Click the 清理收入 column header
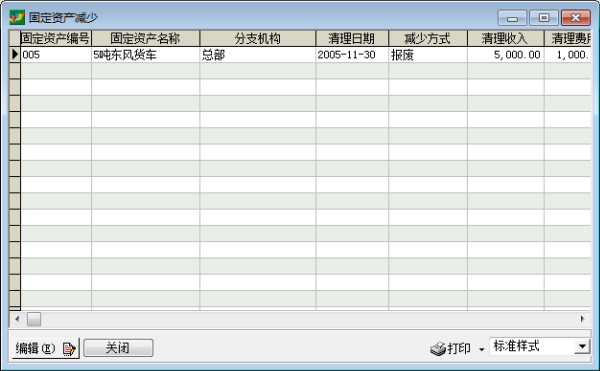This screenshot has height=371, width=600. pos(505,38)
